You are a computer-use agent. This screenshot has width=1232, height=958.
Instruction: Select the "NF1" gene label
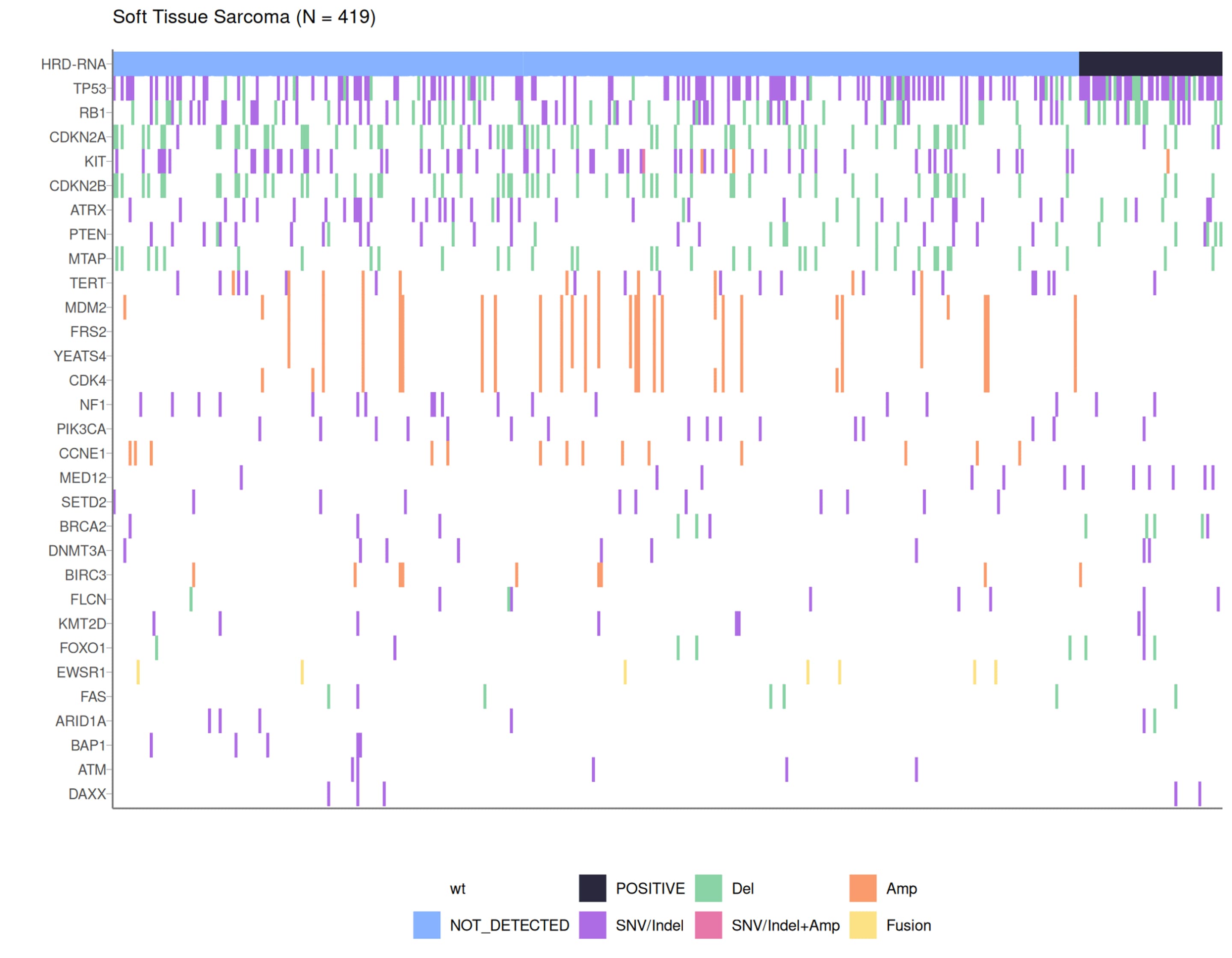pos(92,405)
